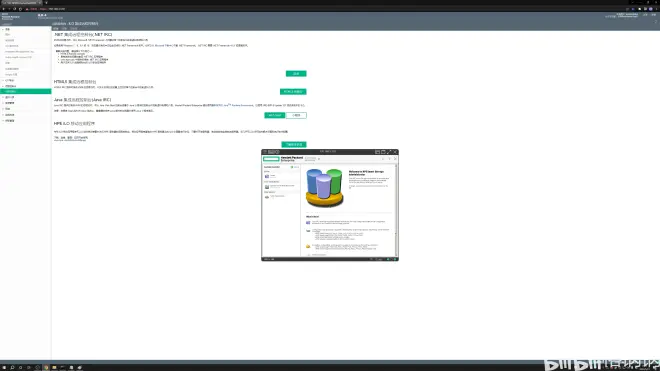Open File Explorer from the taskbar
Image resolution: width=660 pixels, height=371 pixels.
pos(54,368)
